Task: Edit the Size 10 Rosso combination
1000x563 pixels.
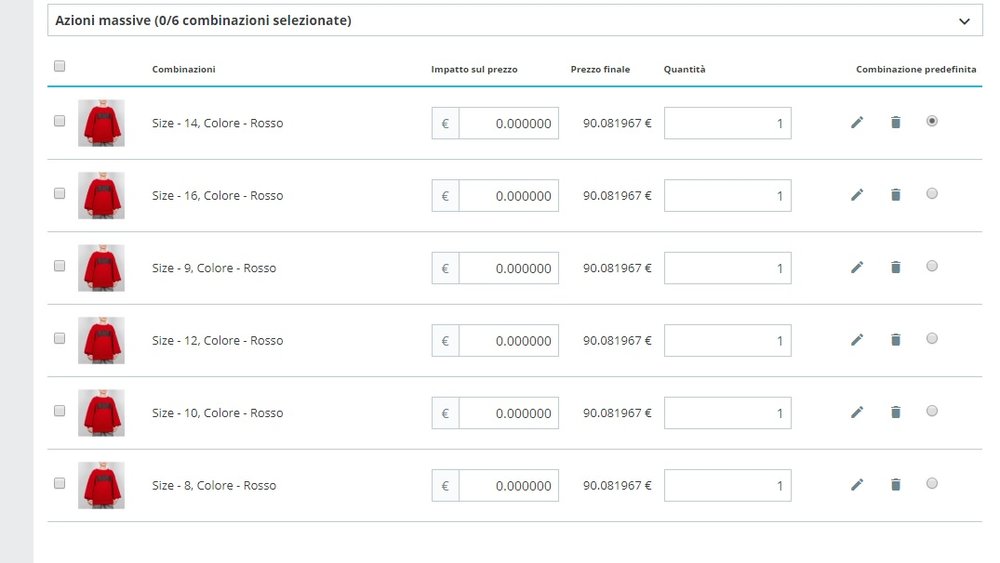Action: coord(856,412)
